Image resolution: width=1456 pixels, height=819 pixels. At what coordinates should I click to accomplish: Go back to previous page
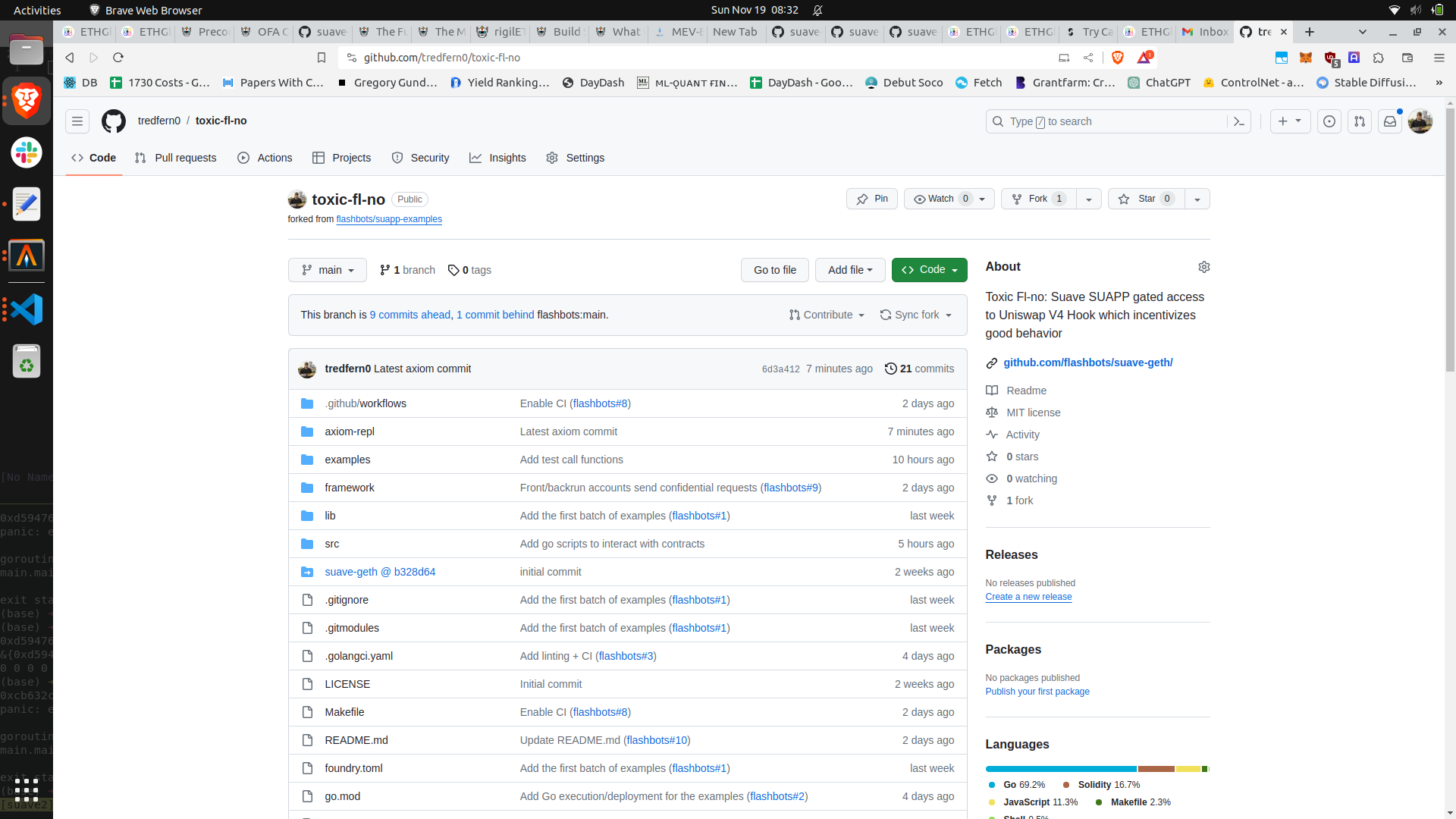(x=70, y=58)
